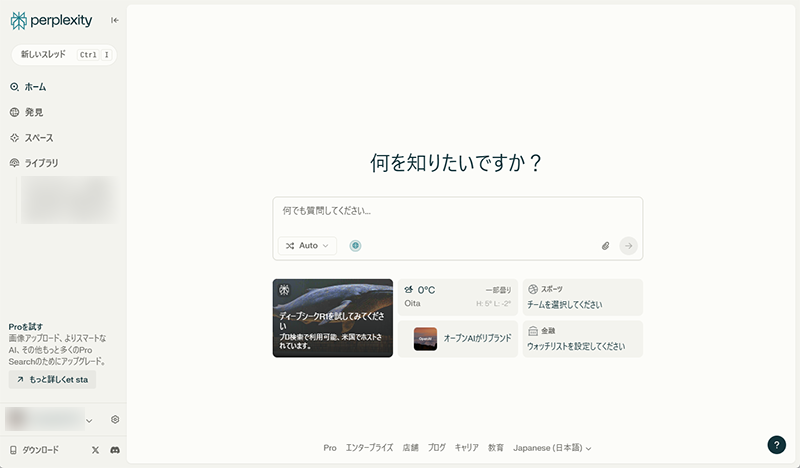This screenshot has height=468, width=800.
Task: Open スペース (Spaces) page
Action: point(39,138)
